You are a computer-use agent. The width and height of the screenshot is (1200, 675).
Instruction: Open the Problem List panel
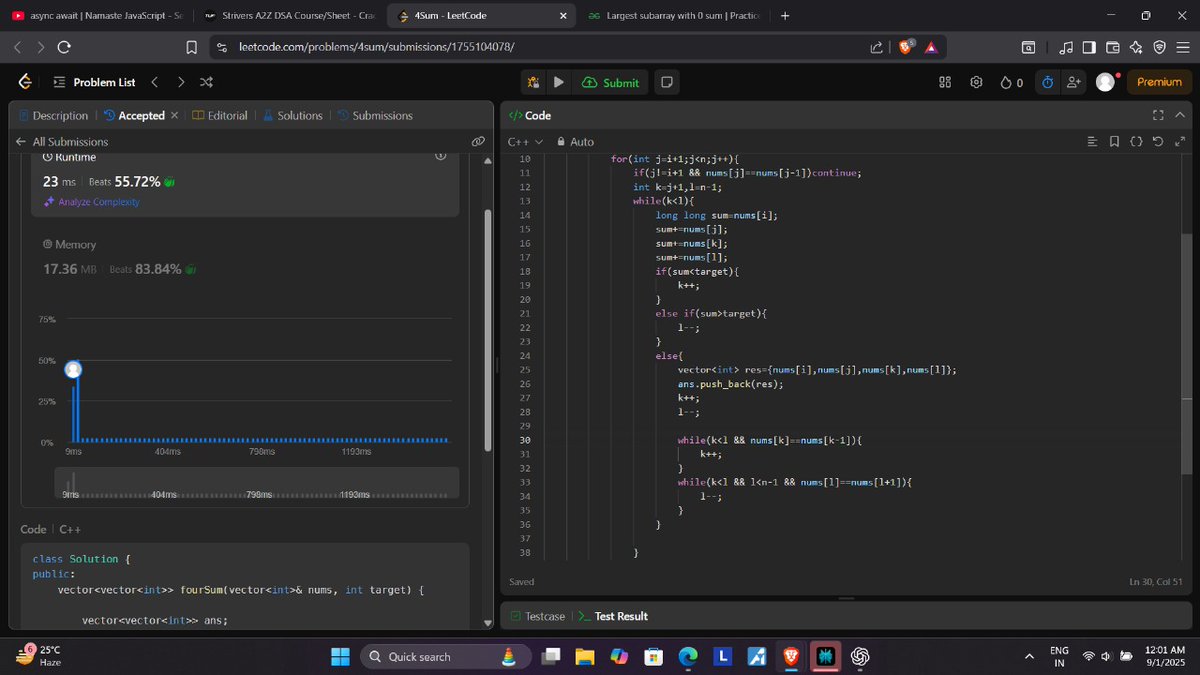tap(94, 82)
